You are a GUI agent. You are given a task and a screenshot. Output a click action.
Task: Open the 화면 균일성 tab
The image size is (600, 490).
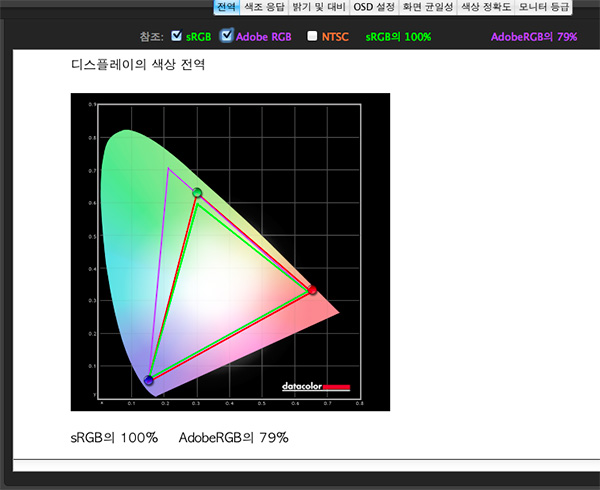pyautogui.click(x=427, y=7)
